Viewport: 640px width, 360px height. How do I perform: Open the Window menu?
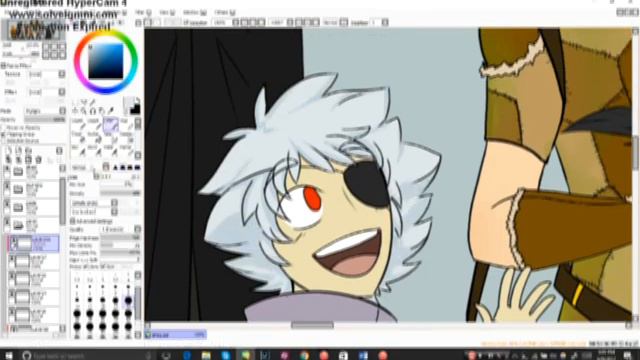tap(195, 13)
